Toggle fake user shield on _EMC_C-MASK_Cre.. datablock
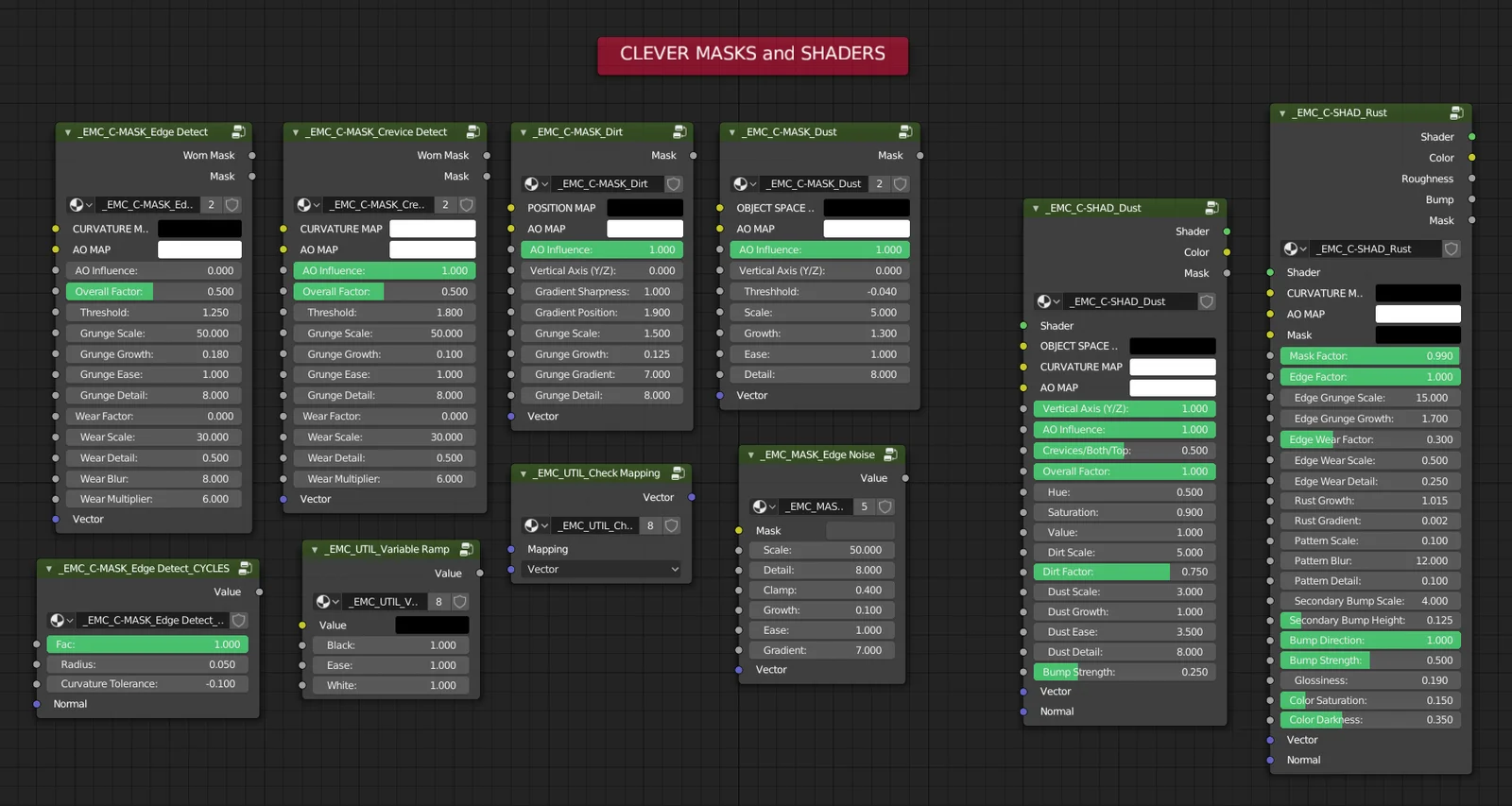This screenshot has height=806, width=1512. 466,205
